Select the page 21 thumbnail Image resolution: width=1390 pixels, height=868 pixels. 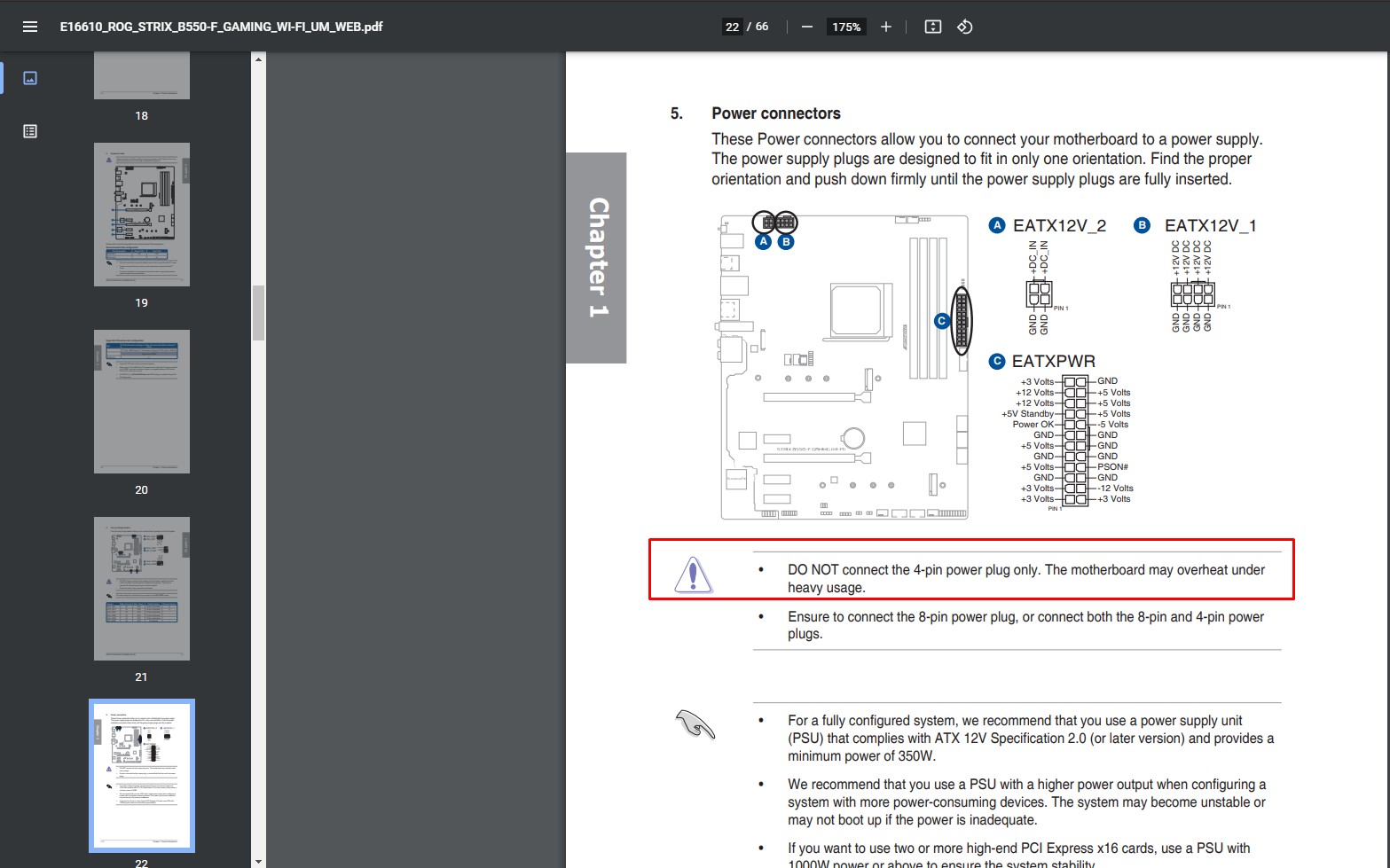pyautogui.click(x=142, y=589)
